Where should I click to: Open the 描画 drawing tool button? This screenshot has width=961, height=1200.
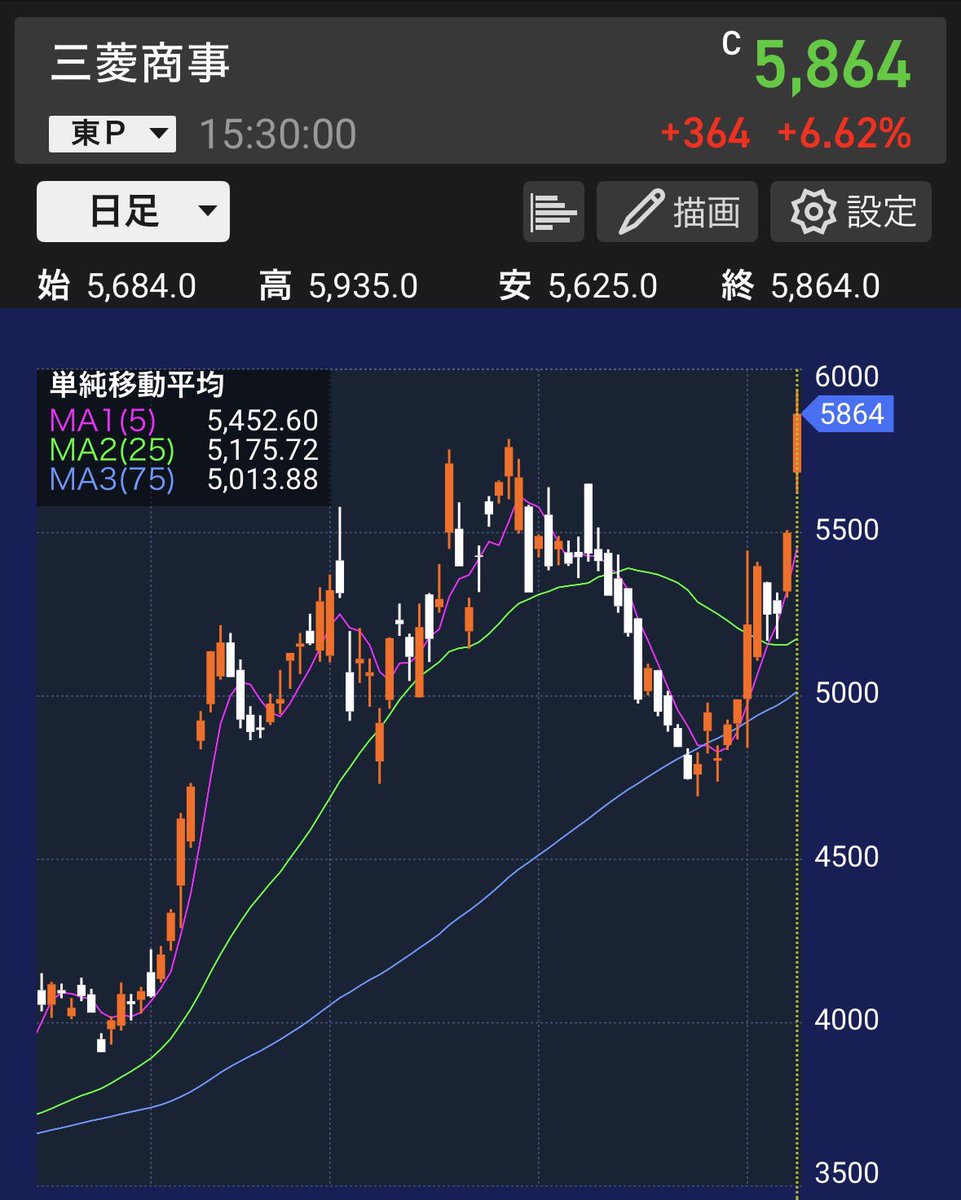click(x=677, y=211)
